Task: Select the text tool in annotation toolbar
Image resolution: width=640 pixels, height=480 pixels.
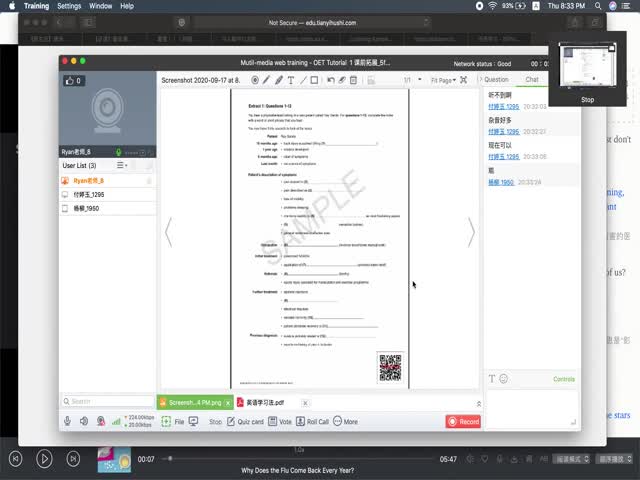Action: coord(290,80)
